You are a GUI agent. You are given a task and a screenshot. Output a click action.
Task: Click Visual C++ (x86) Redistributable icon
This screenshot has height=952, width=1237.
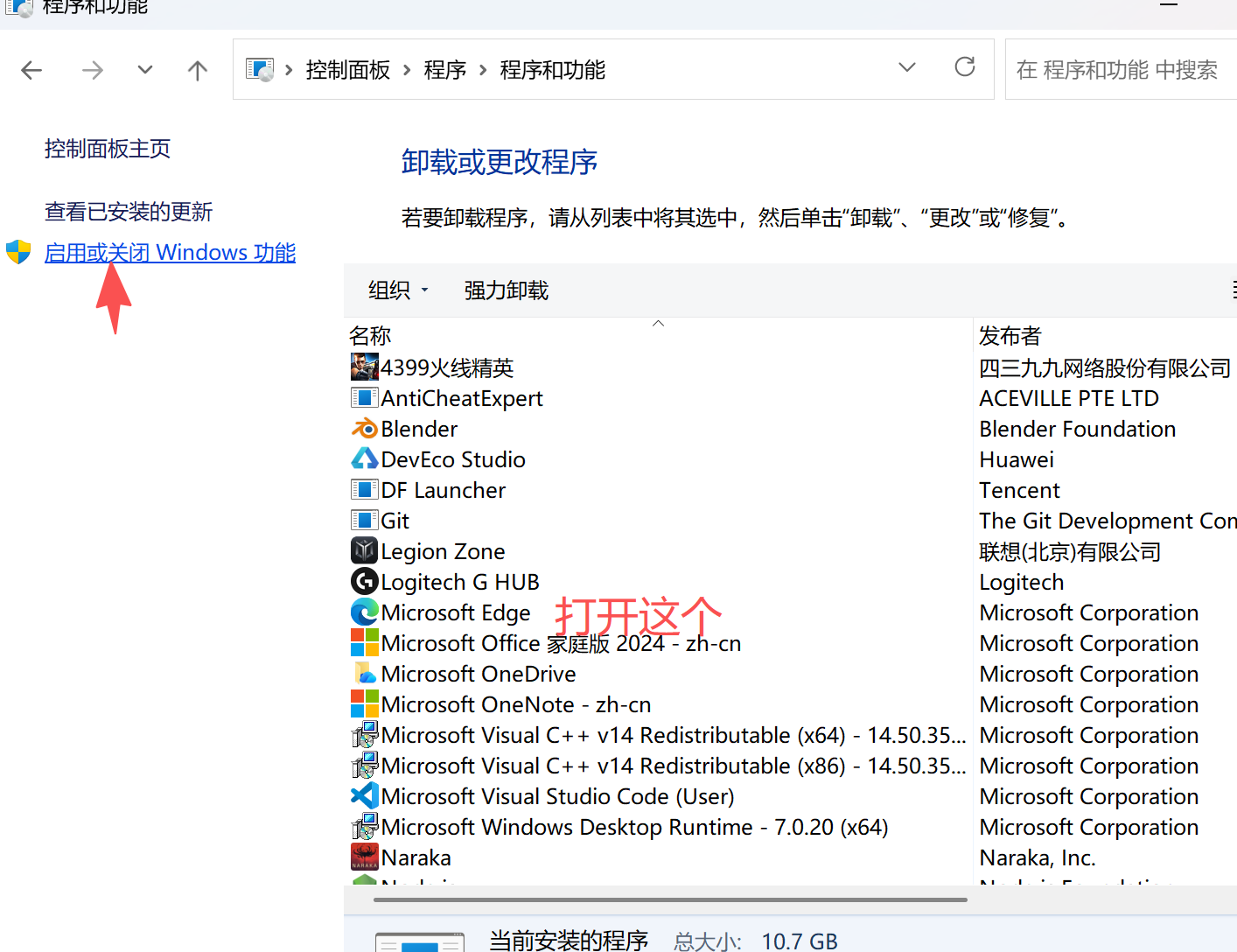pyautogui.click(x=365, y=765)
